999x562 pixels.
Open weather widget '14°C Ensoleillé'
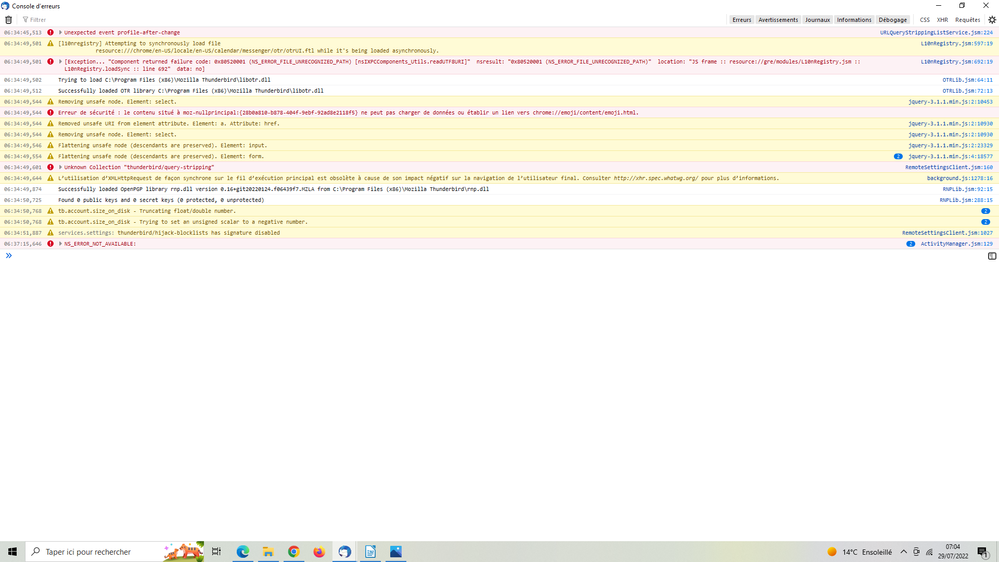pos(860,552)
